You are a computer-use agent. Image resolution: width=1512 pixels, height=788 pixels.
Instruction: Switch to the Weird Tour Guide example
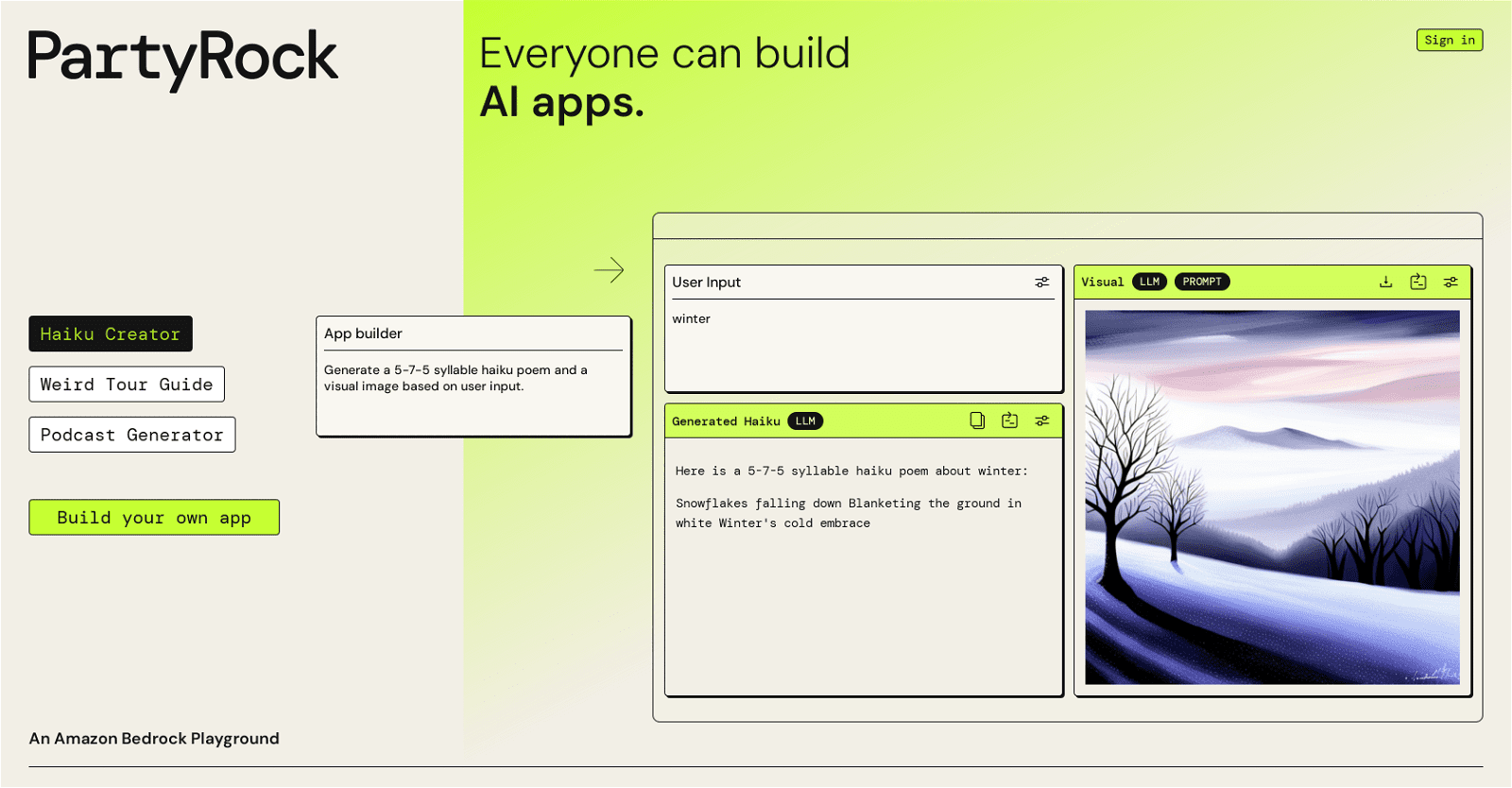coord(127,385)
